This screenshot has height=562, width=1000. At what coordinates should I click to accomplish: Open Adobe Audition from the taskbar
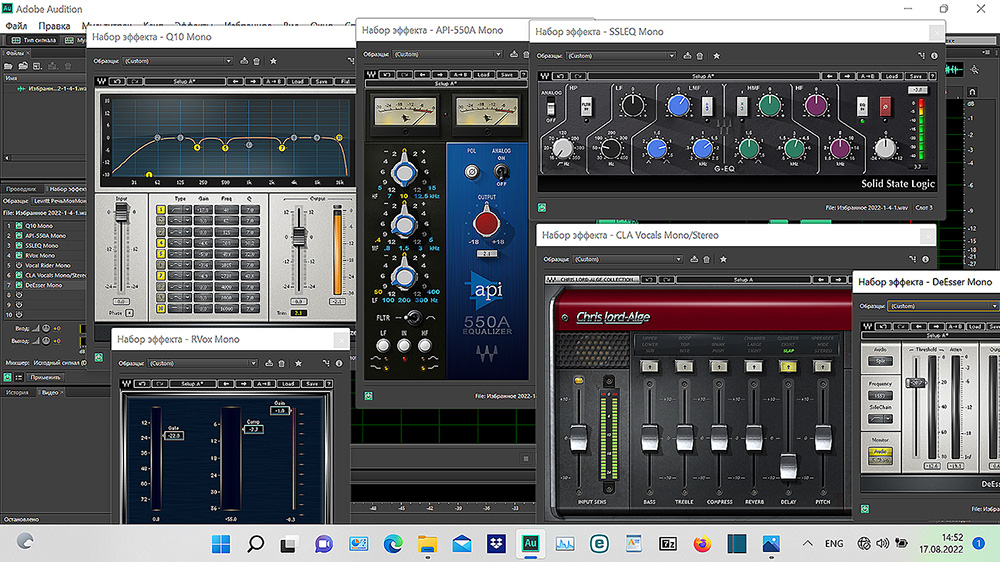click(x=529, y=544)
